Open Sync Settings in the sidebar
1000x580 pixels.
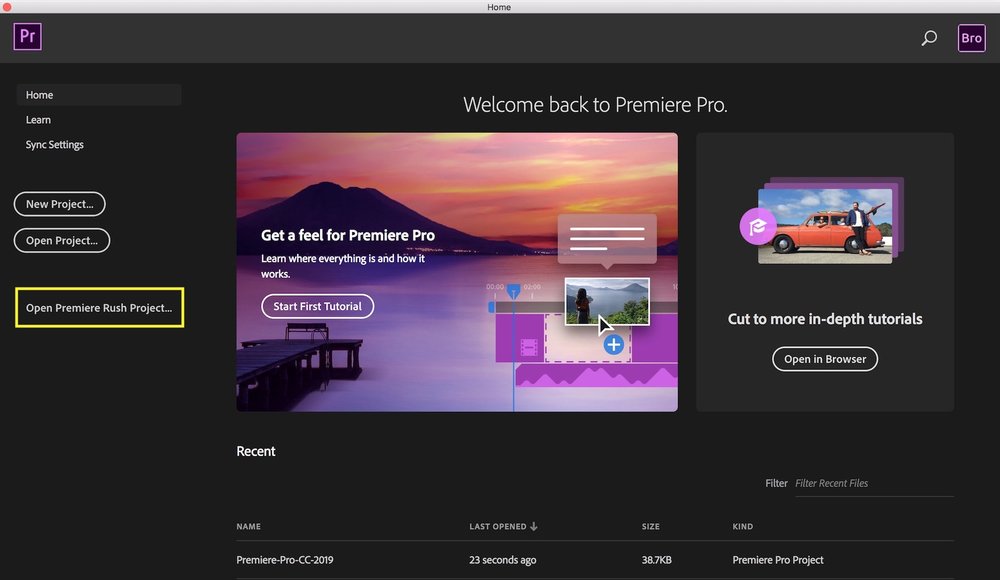tap(55, 144)
